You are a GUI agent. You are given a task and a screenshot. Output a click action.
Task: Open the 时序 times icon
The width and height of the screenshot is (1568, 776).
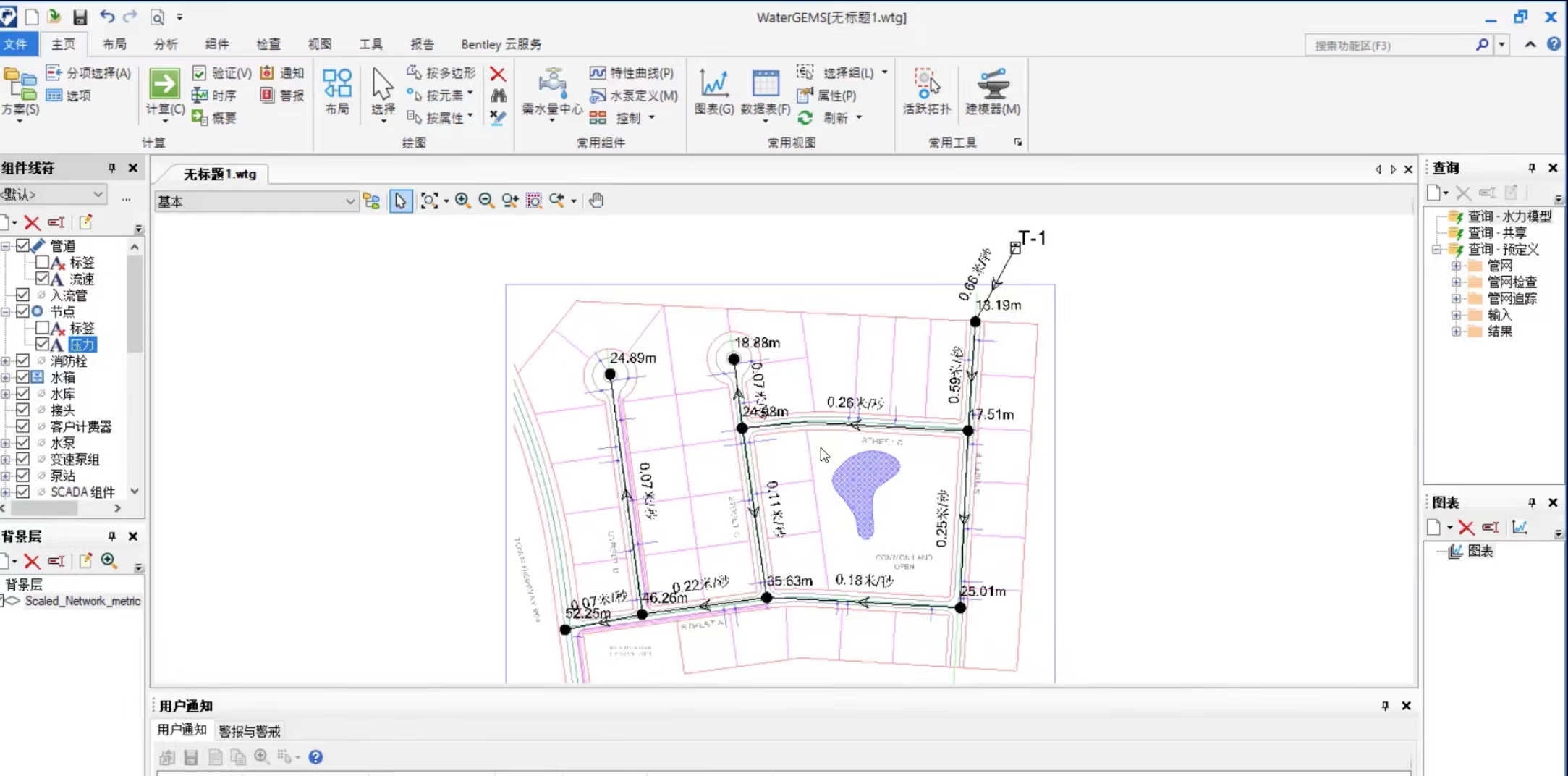(199, 95)
